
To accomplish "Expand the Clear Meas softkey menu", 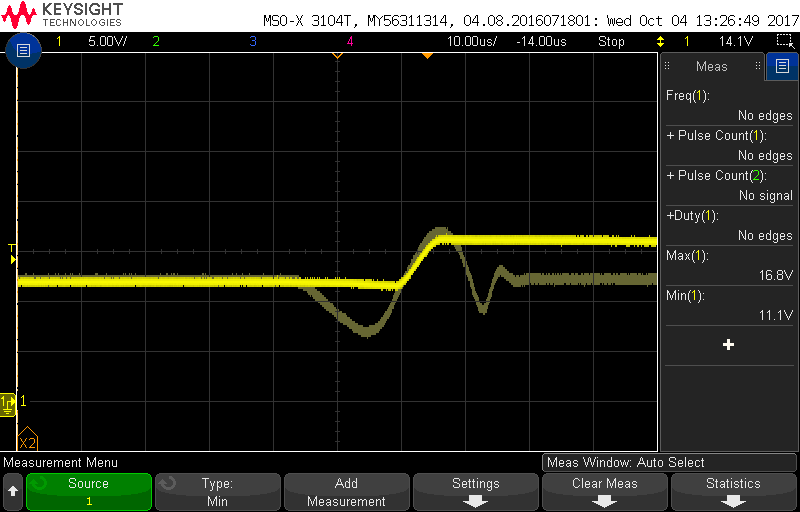I will (x=605, y=492).
